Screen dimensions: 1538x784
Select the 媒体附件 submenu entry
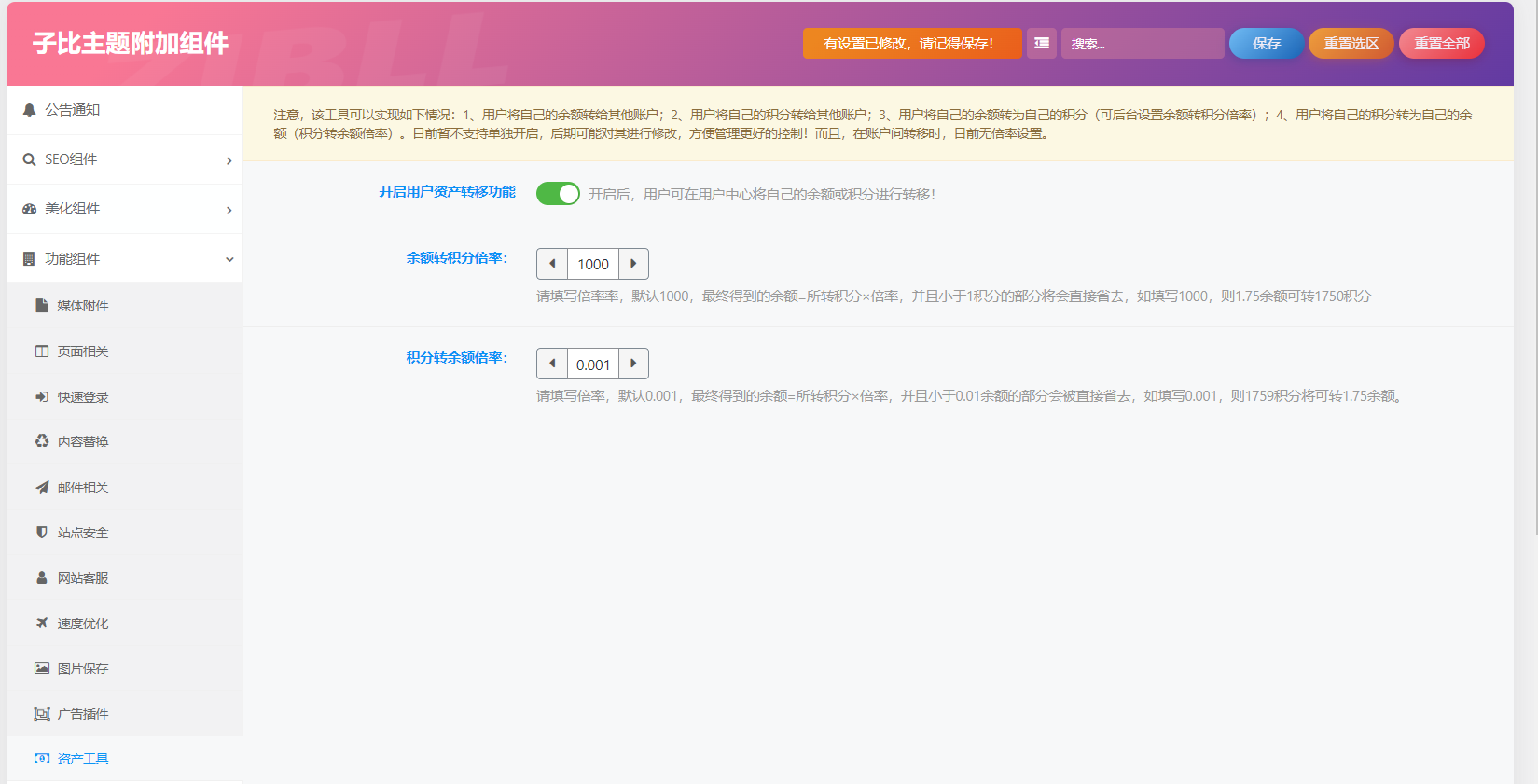[125, 306]
